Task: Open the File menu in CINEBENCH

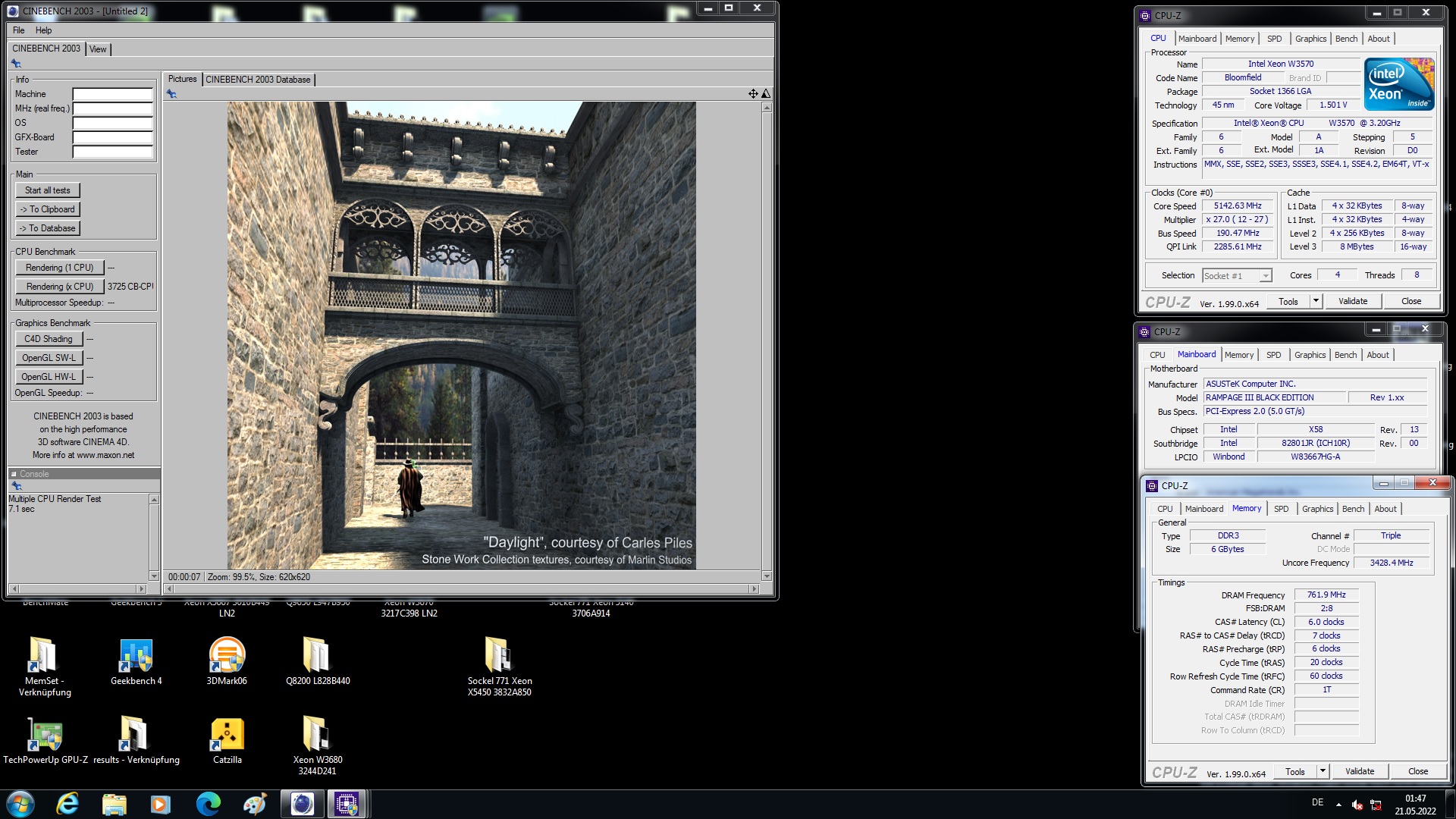Action: click(19, 30)
